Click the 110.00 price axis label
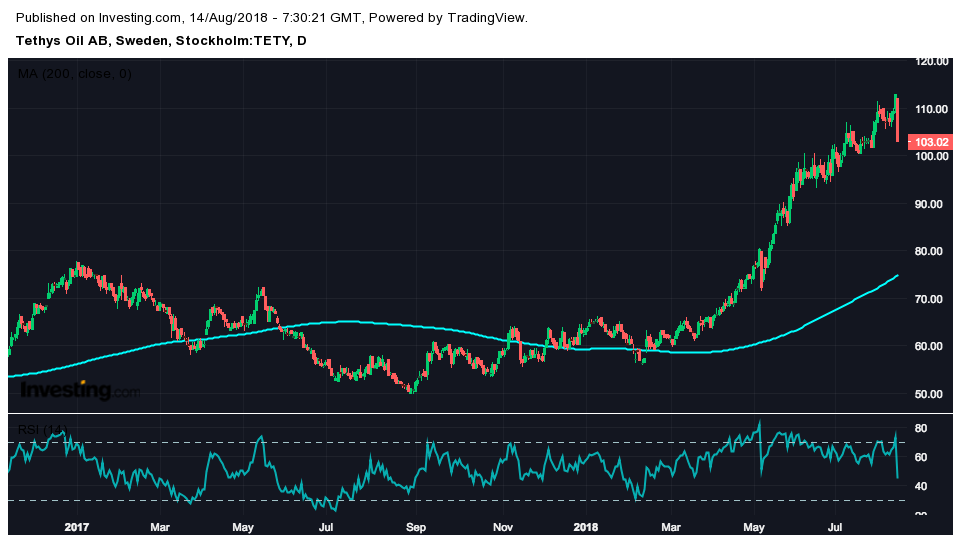This screenshot has width=960, height=540. click(x=932, y=109)
